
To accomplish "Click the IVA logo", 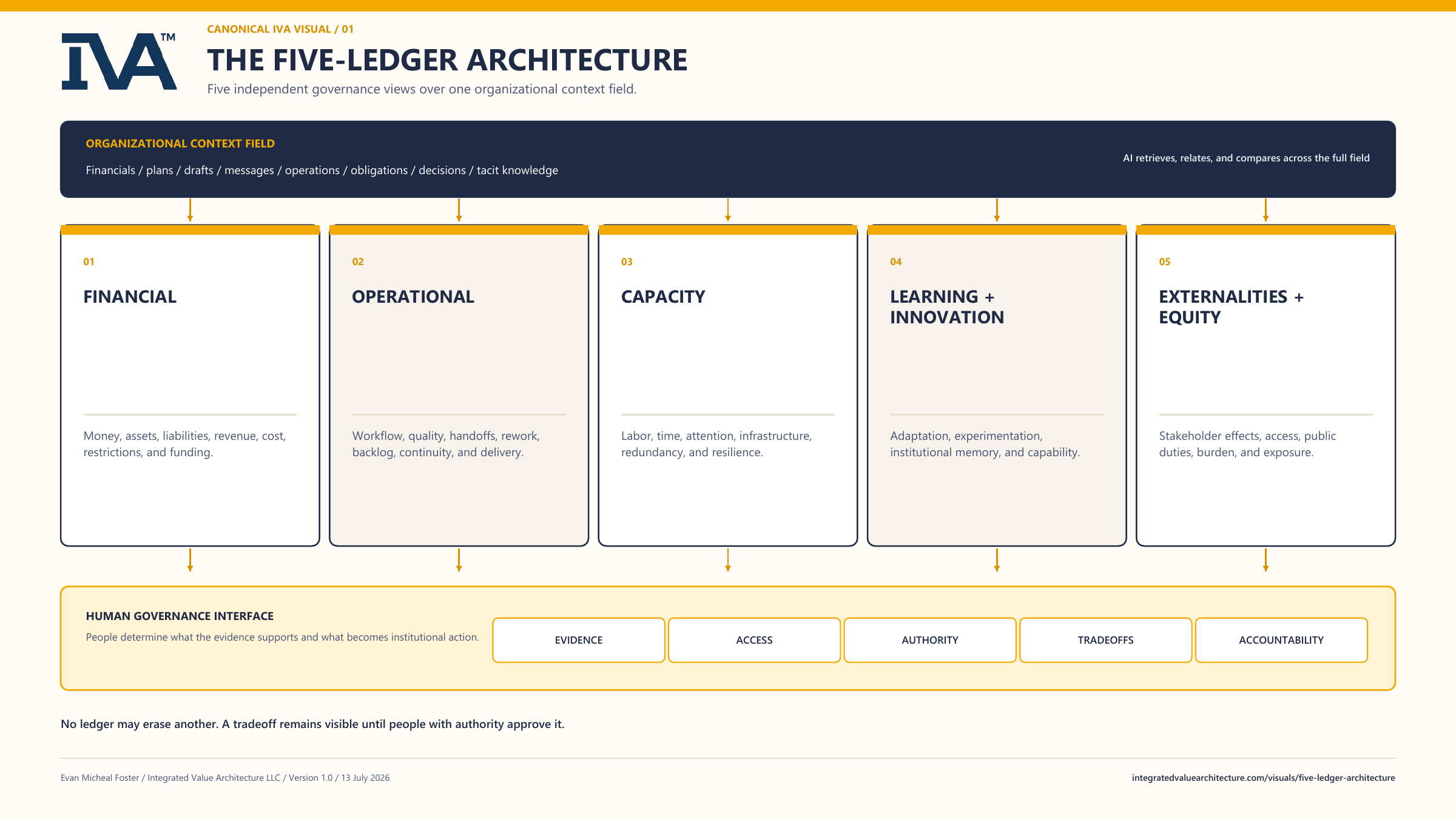I will pos(119,61).
